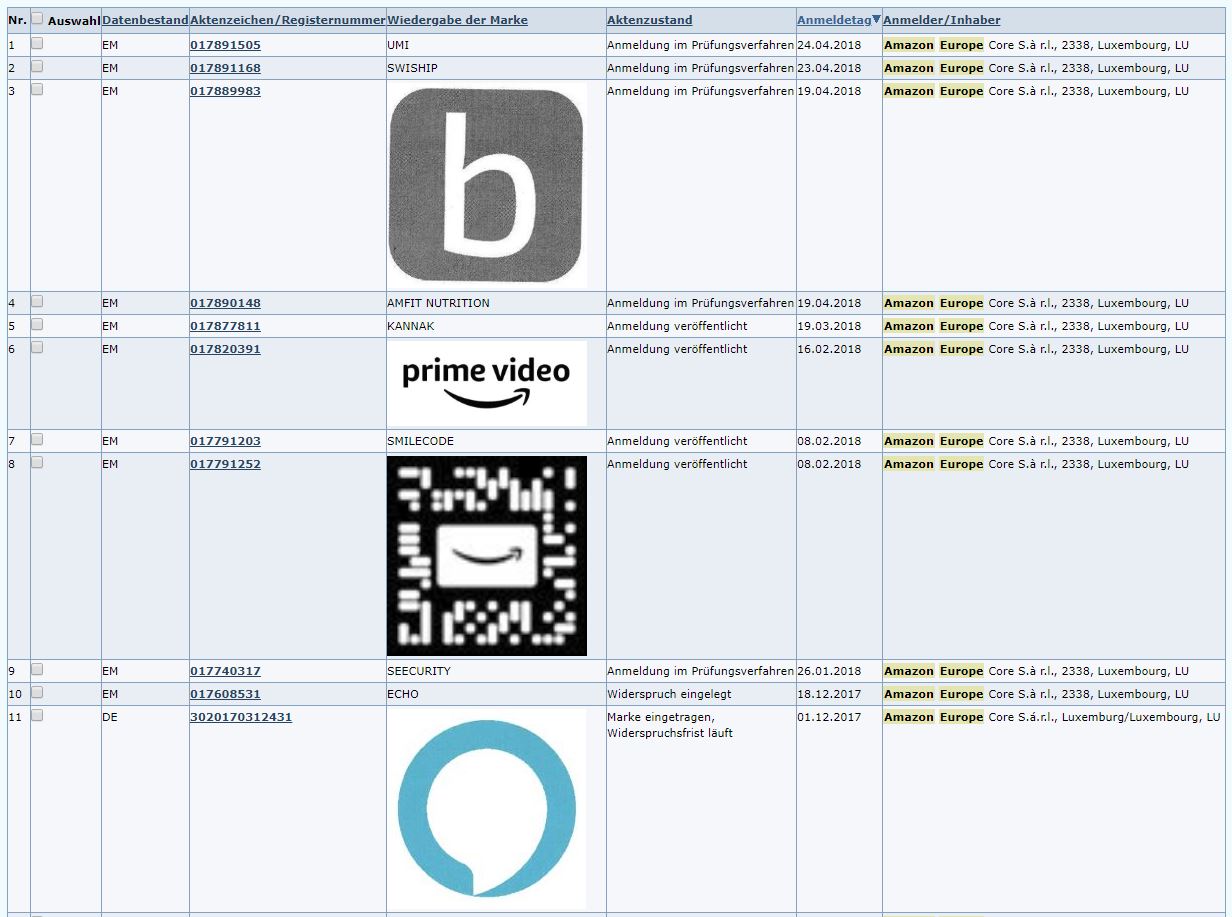Open file number 017889983
This screenshot has height=917, width=1232.
[225, 91]
